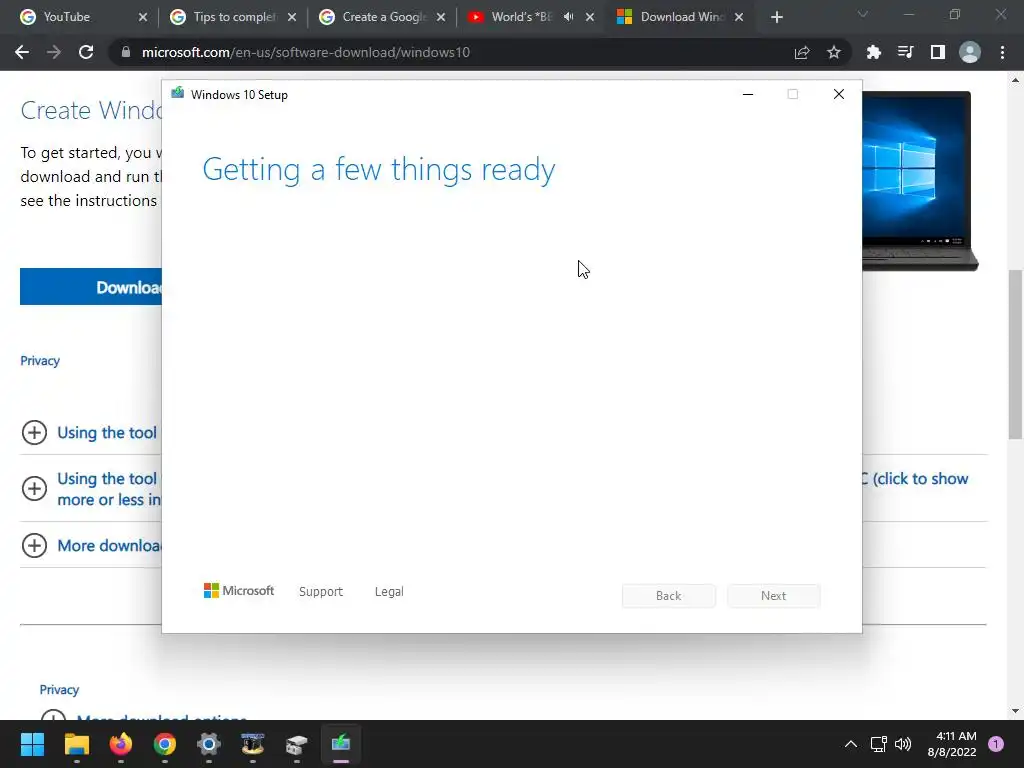Click the Next button in setup
Viewport: 1024px width, 768px height.
[x=773, y=596]
